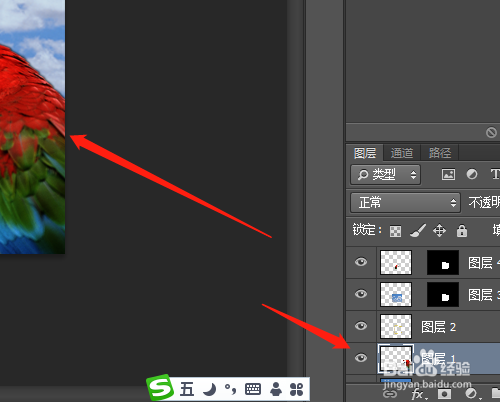Create new fill or adjustment layer
This screenshot has width=500, height=402.
point(472,394)
